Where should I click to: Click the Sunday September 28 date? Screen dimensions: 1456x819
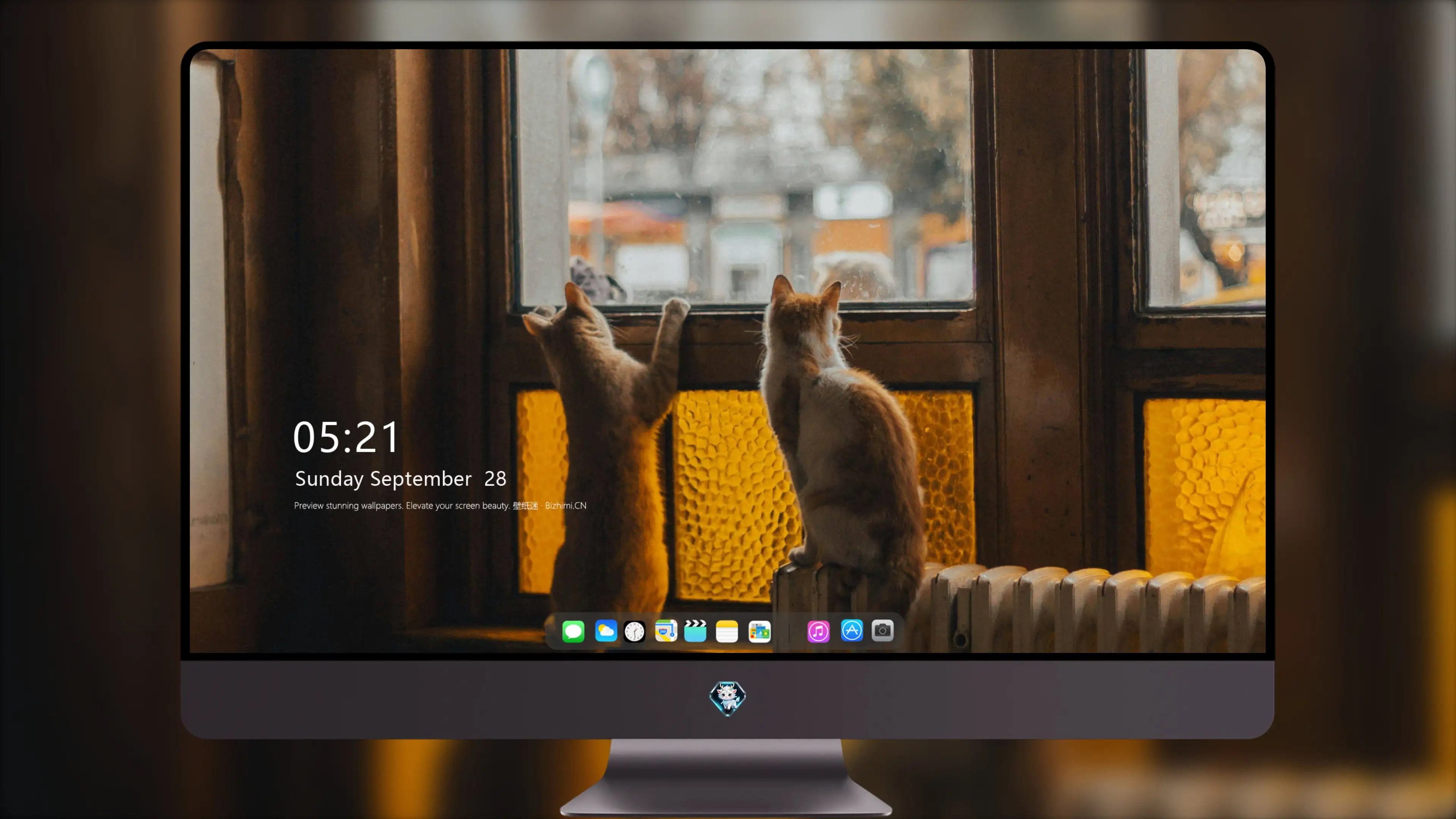(x=401, y=479)
